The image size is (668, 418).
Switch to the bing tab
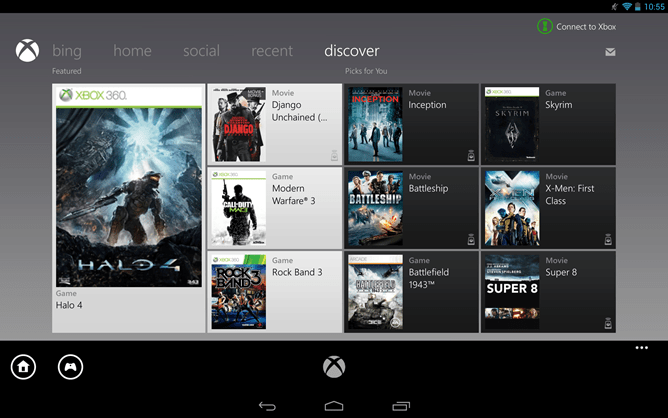[67, 51]
